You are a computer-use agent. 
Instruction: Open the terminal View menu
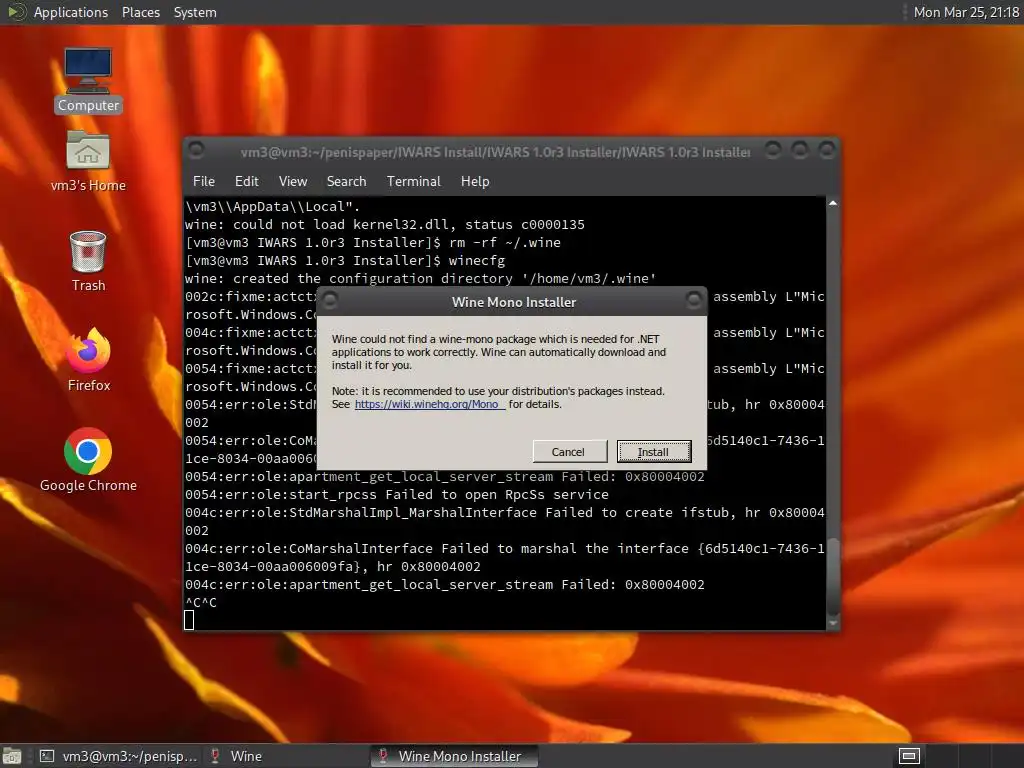[x=293, y=182]
